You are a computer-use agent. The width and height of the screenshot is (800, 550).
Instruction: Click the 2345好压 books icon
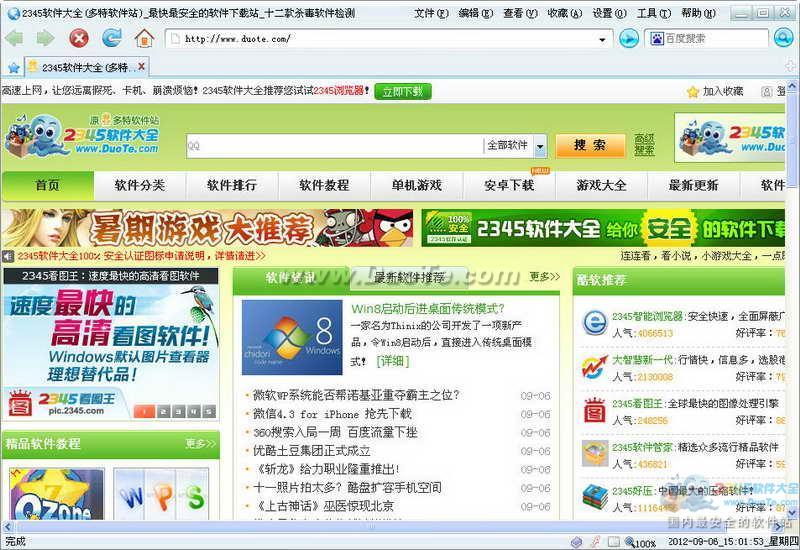click(595, 497)
